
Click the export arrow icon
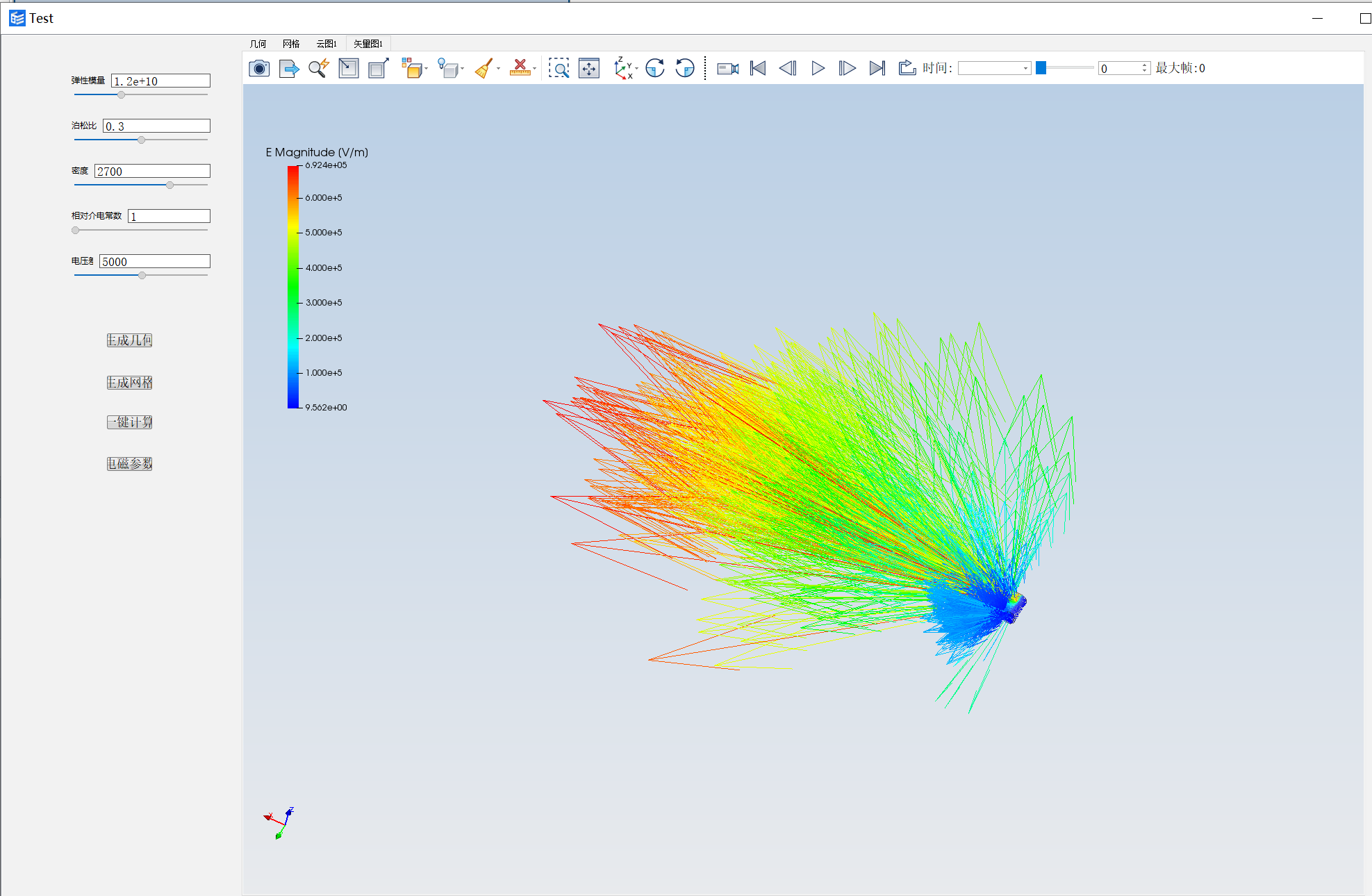289,68
